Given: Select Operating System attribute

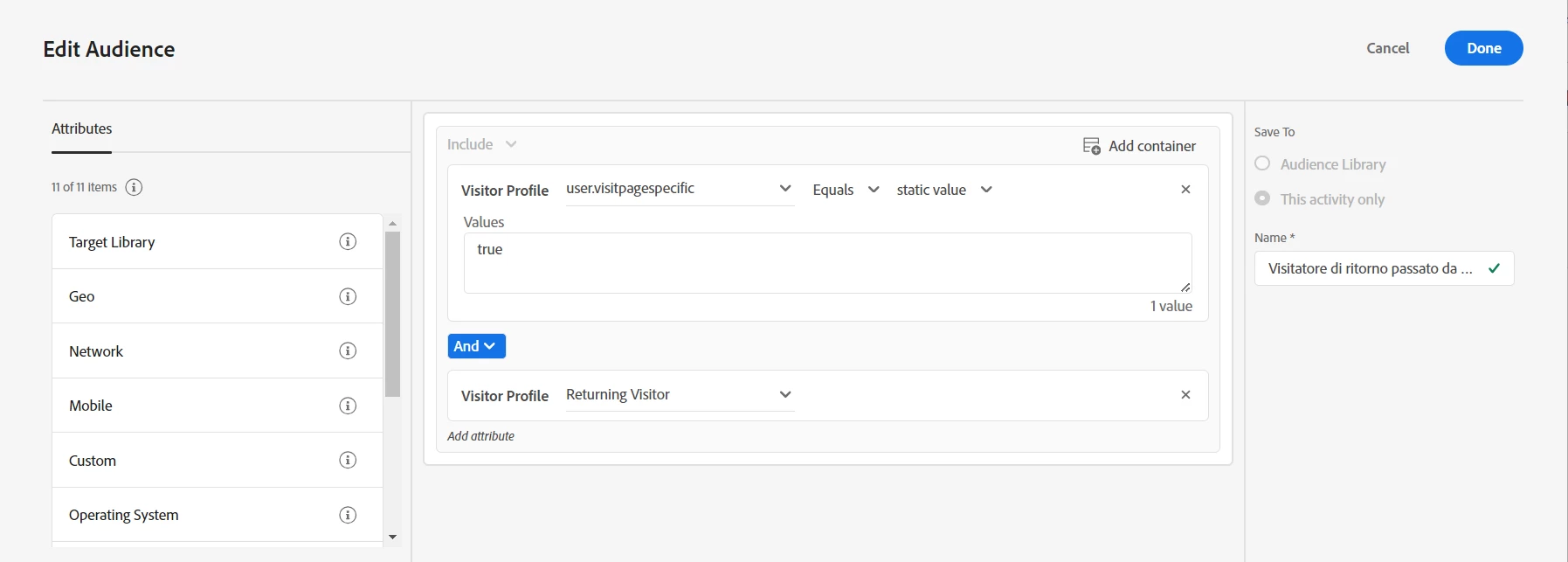Looking at the screenshot, I should (x=218, y=515).
